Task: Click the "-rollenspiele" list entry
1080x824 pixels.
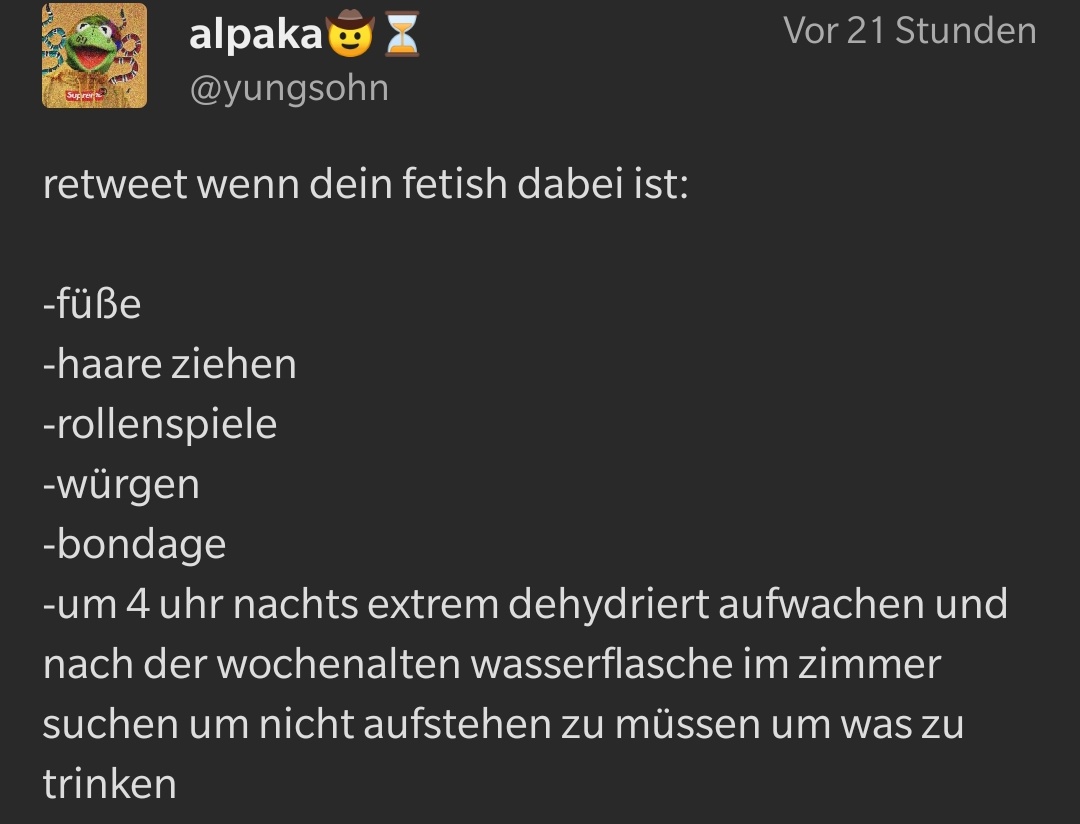Action: tap(160, 424)
